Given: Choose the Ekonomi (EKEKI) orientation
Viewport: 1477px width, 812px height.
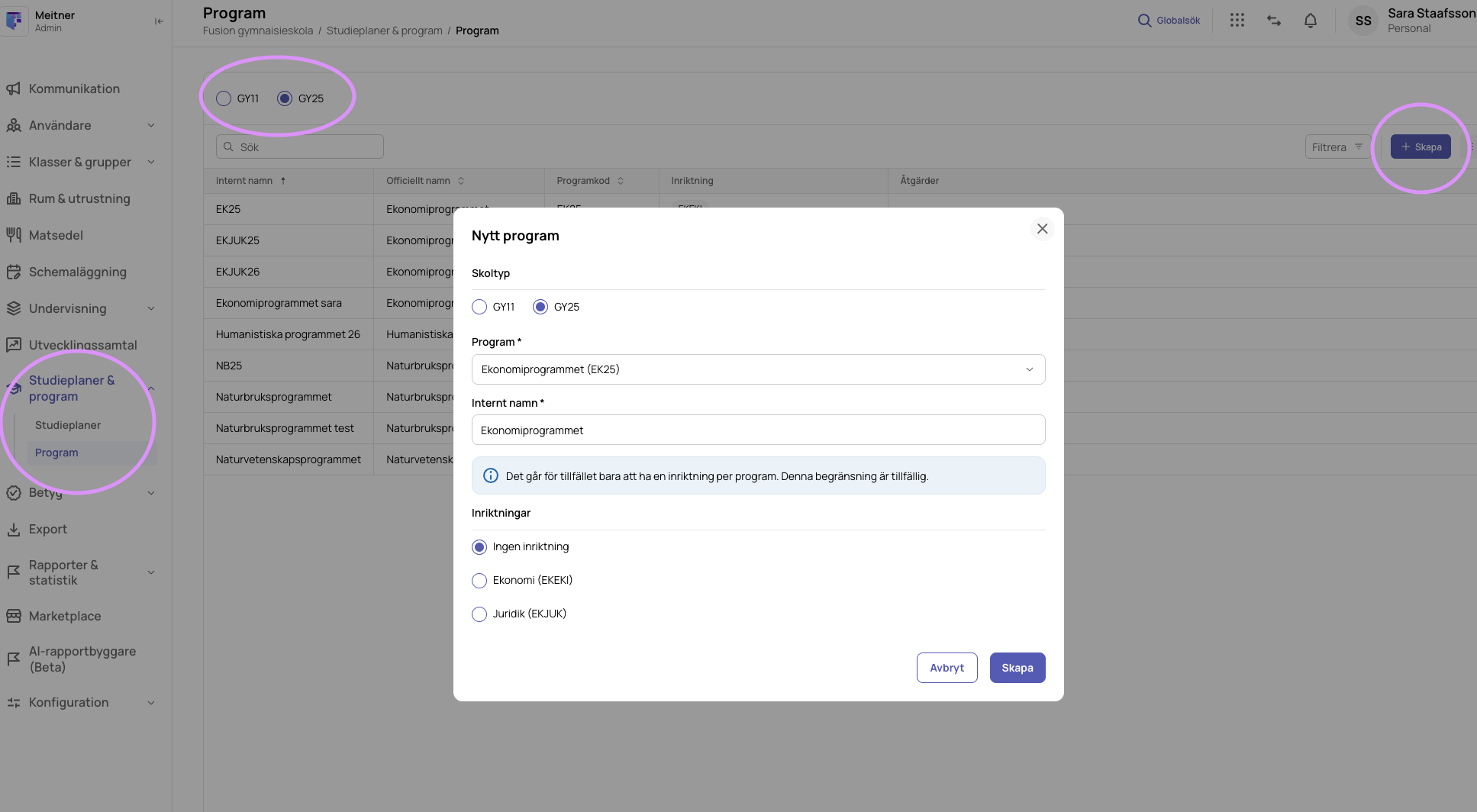Looking at the screenshot, I should pyautogui.click(x=479, y=581).
